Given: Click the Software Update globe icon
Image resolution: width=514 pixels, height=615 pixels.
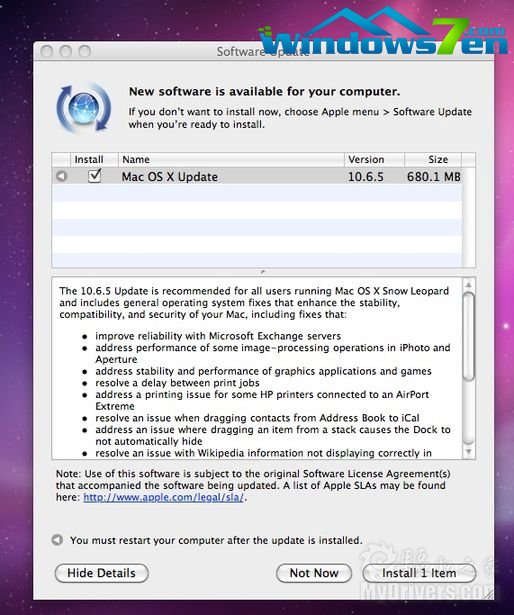Looking at the screenshot, I should tap(84, 107).
